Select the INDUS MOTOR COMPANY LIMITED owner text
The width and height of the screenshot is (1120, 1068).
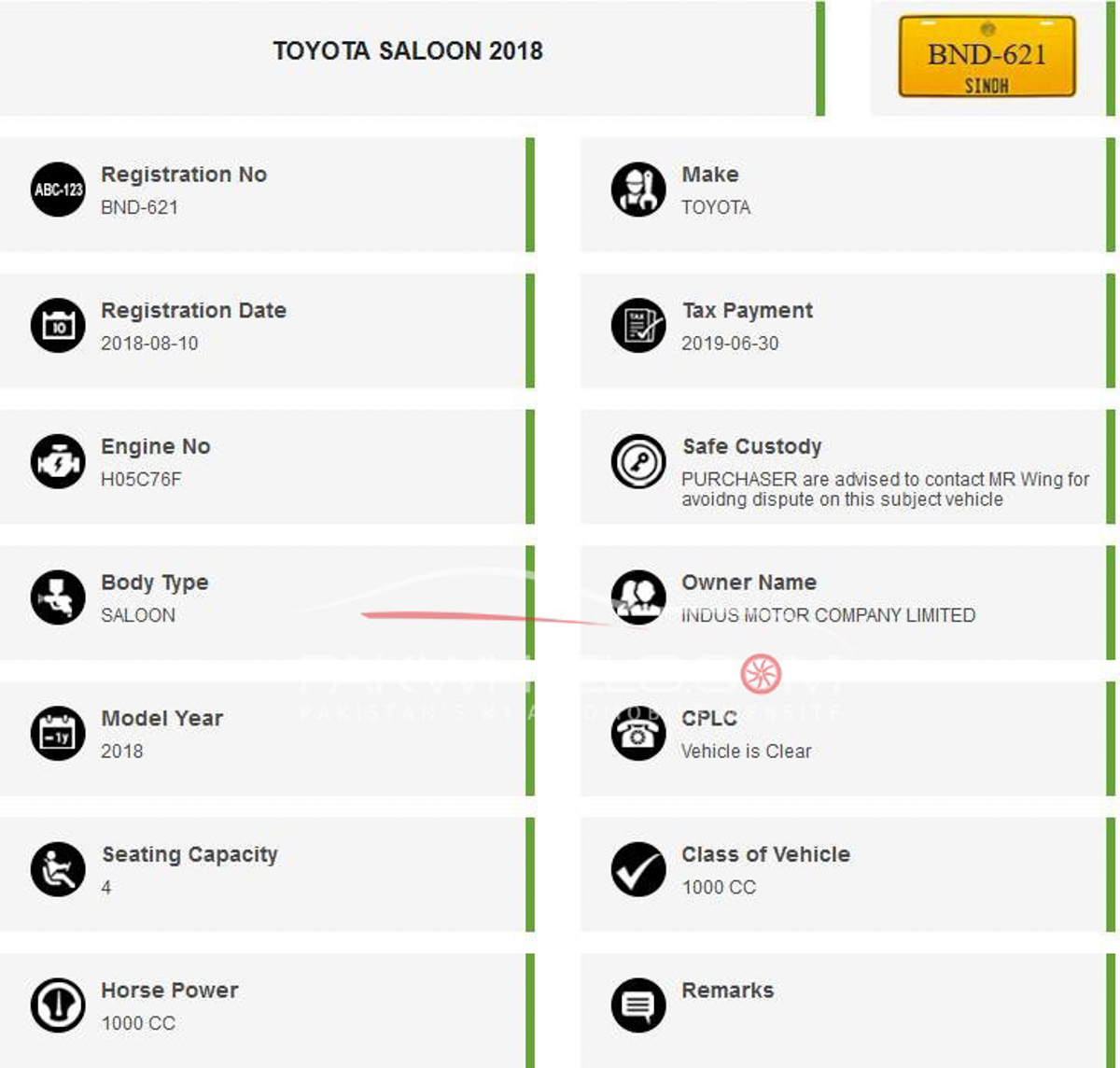(x=827, y=615)
